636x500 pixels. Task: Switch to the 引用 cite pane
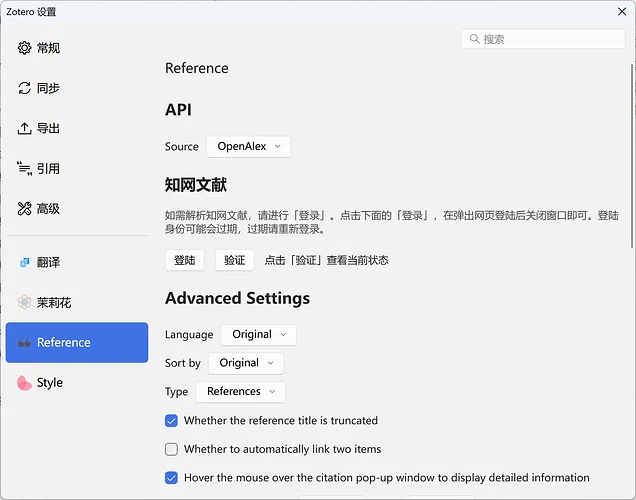click(77, 168)
